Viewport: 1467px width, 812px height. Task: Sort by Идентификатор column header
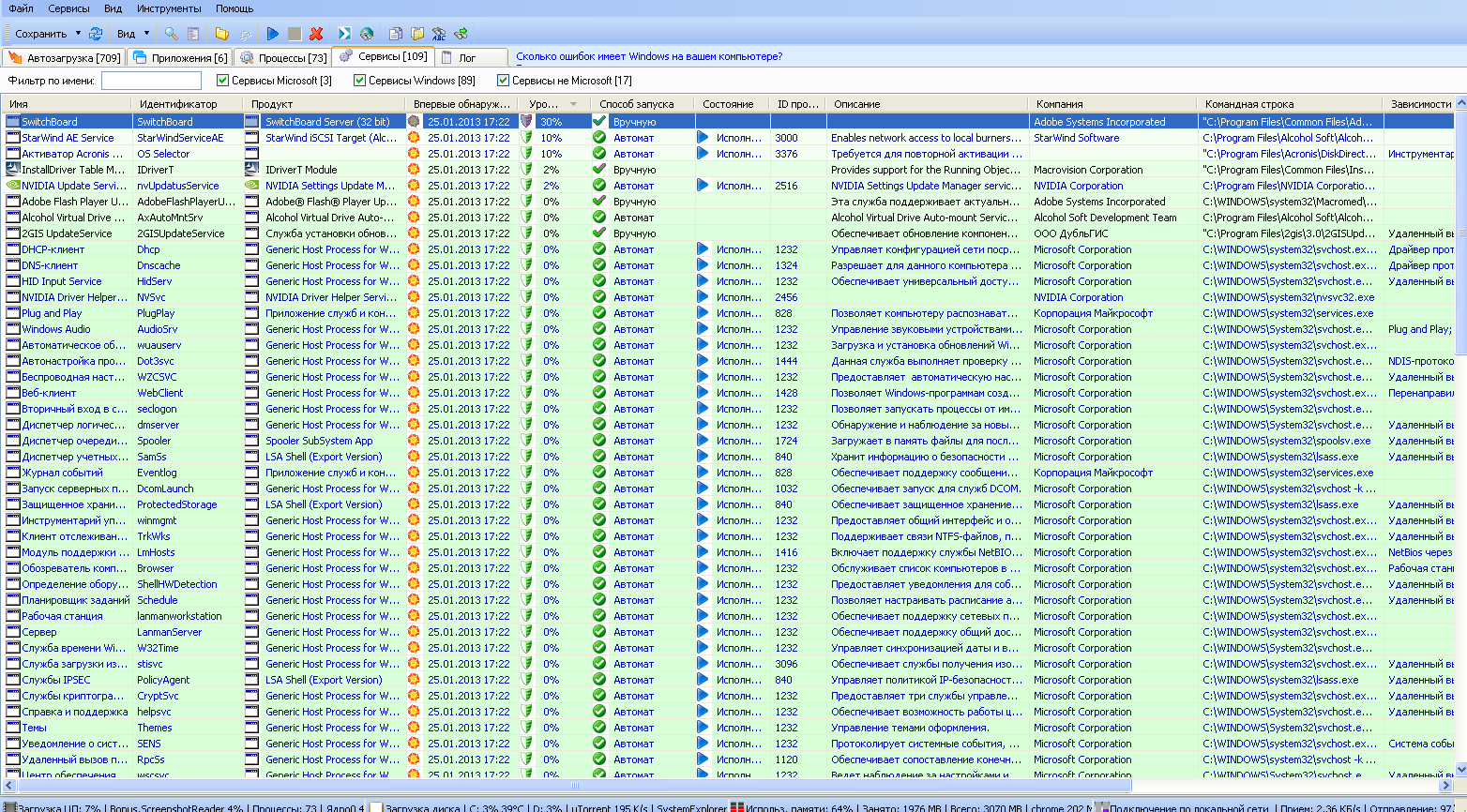click(x=188, y=104)
